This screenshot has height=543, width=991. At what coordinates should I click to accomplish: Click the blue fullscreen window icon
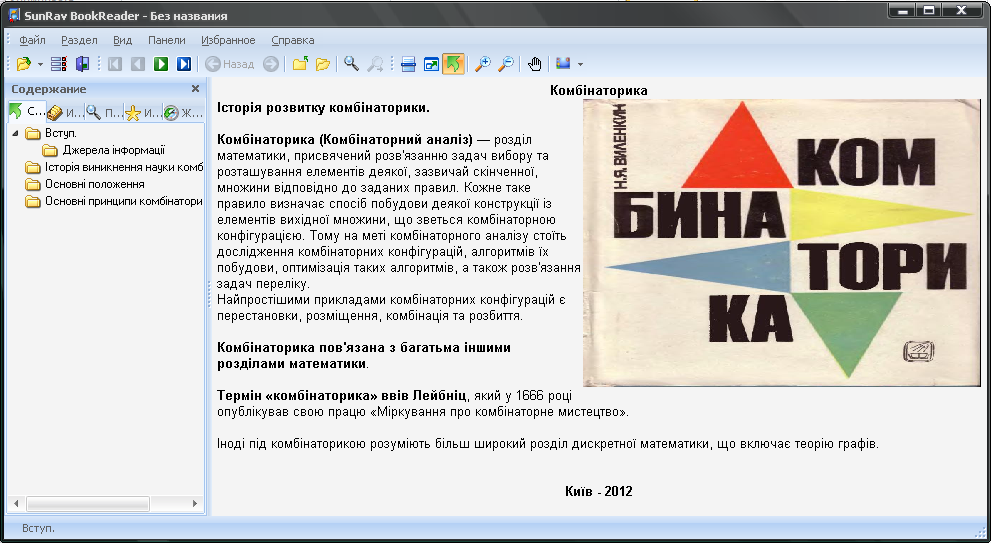tap(431, 64)
